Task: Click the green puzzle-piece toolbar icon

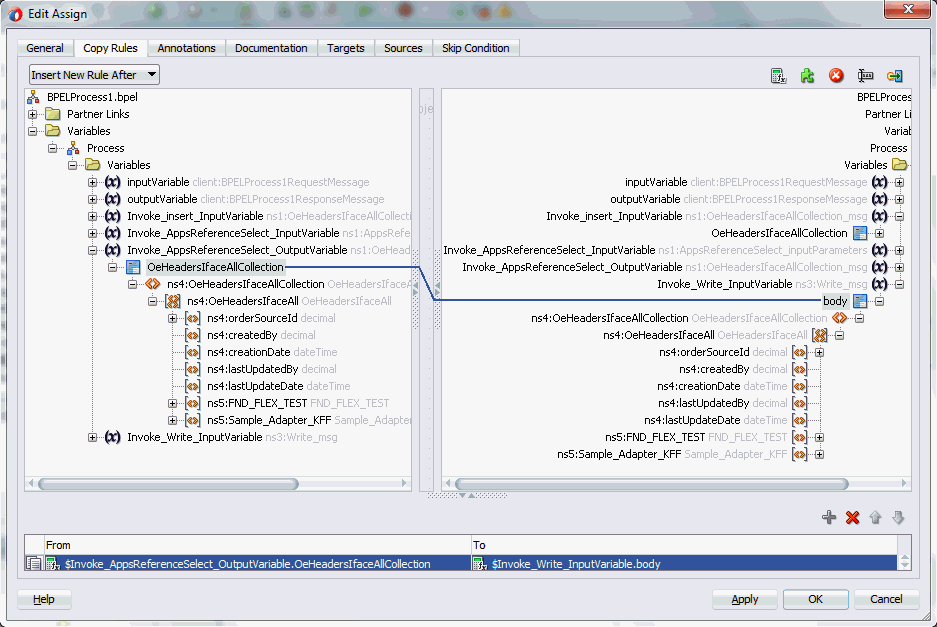Action: click(807, 76)
